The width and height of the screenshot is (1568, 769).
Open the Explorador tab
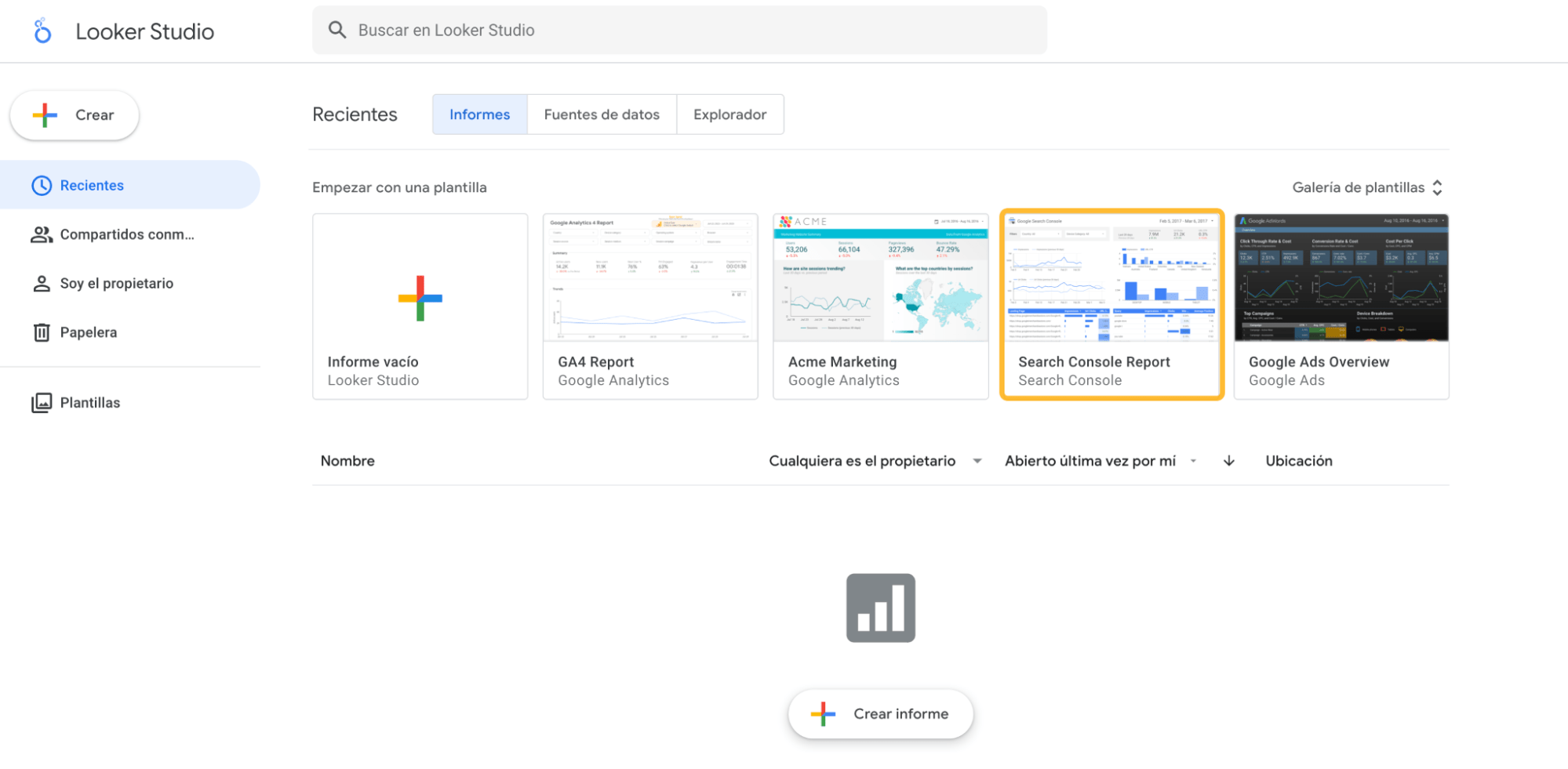(x=729, y=114)
